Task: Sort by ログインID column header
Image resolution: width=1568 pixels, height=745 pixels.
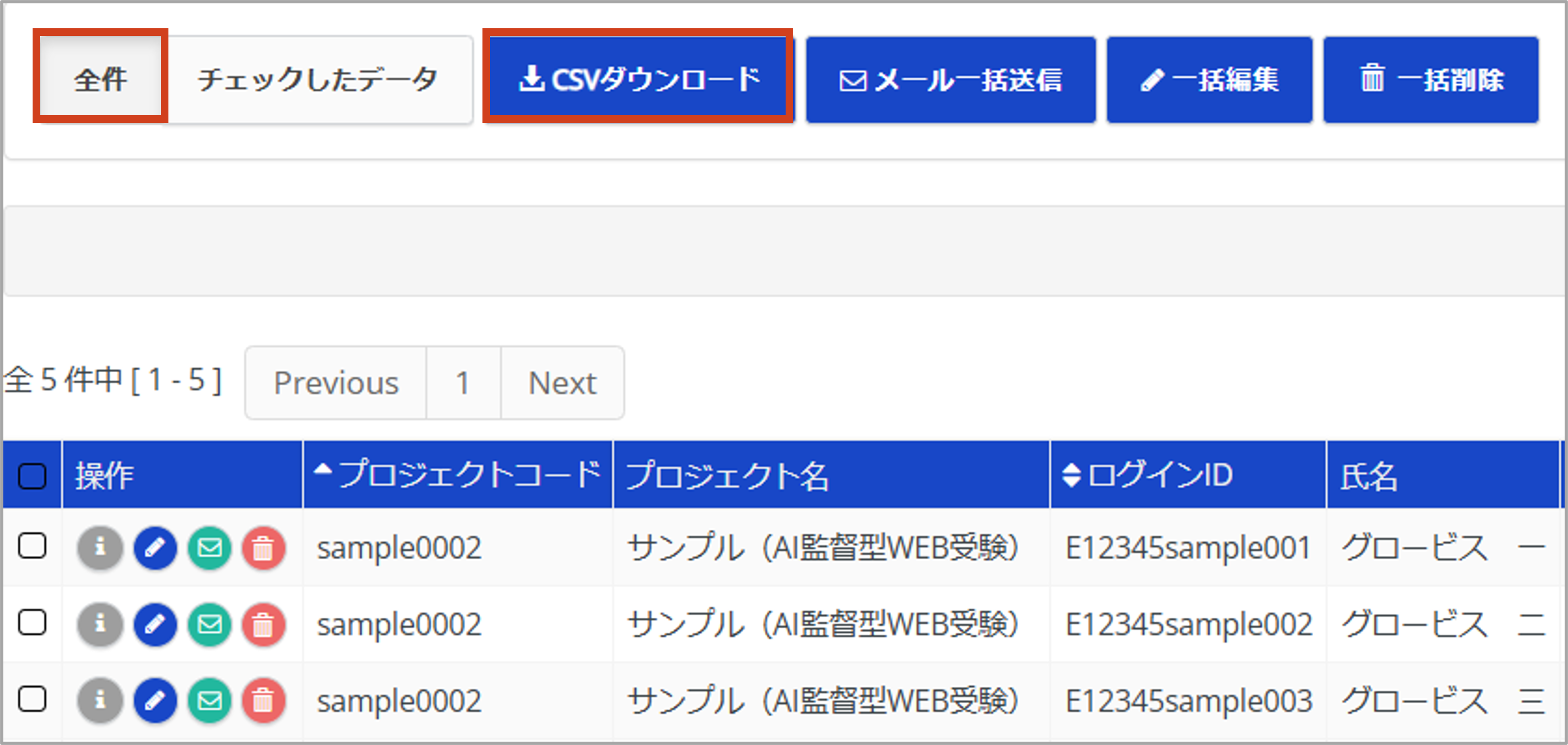Action: tap(1188, 475)
